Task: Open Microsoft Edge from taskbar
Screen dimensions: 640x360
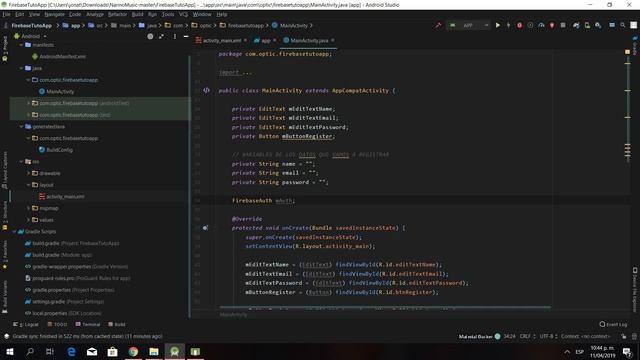Action: 71,351
